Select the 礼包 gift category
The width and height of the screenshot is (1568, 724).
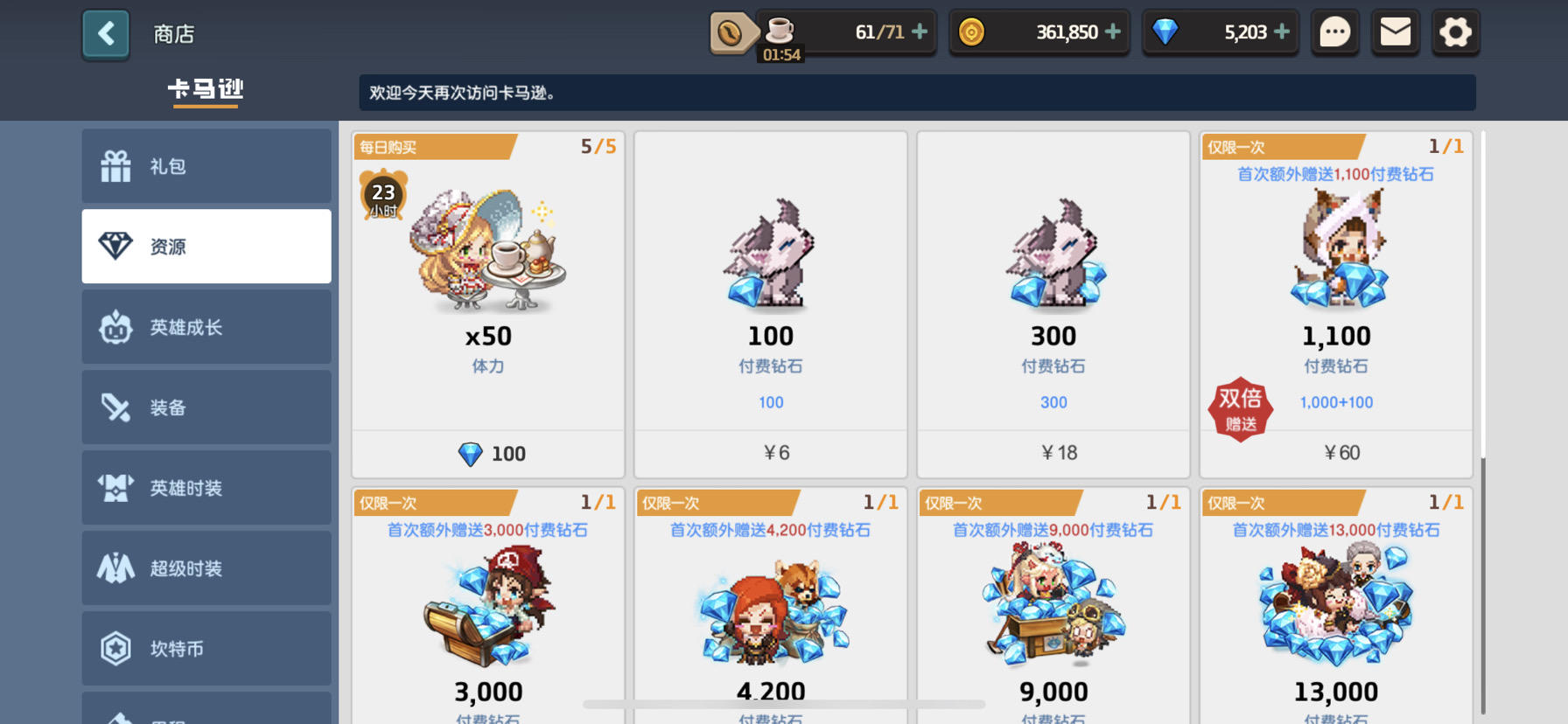coord(206,166)
